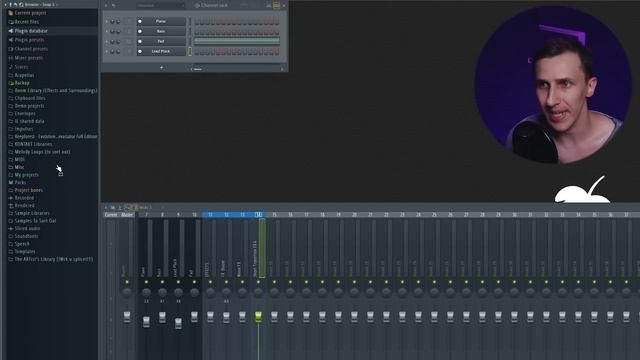
Task: Click the Envelopes folder icon
Action: click(11, 114)
